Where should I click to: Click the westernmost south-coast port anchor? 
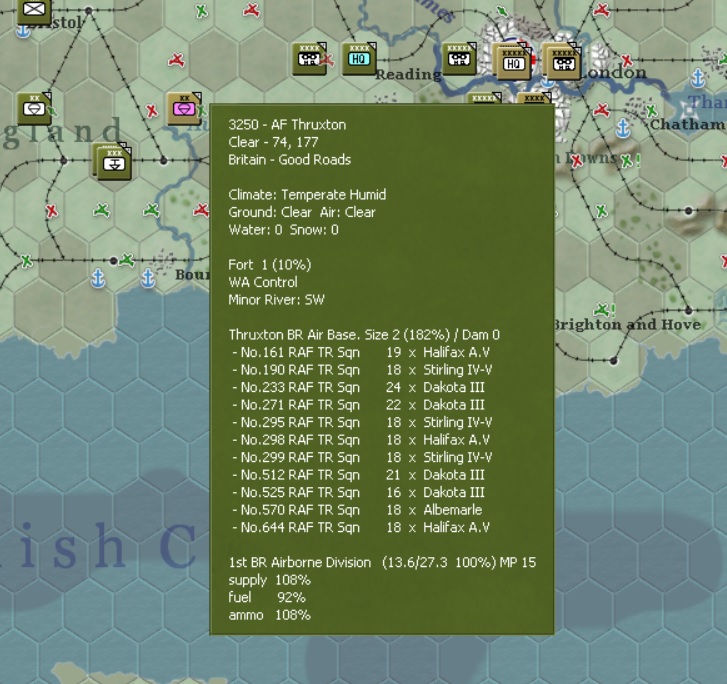(97, 279)
